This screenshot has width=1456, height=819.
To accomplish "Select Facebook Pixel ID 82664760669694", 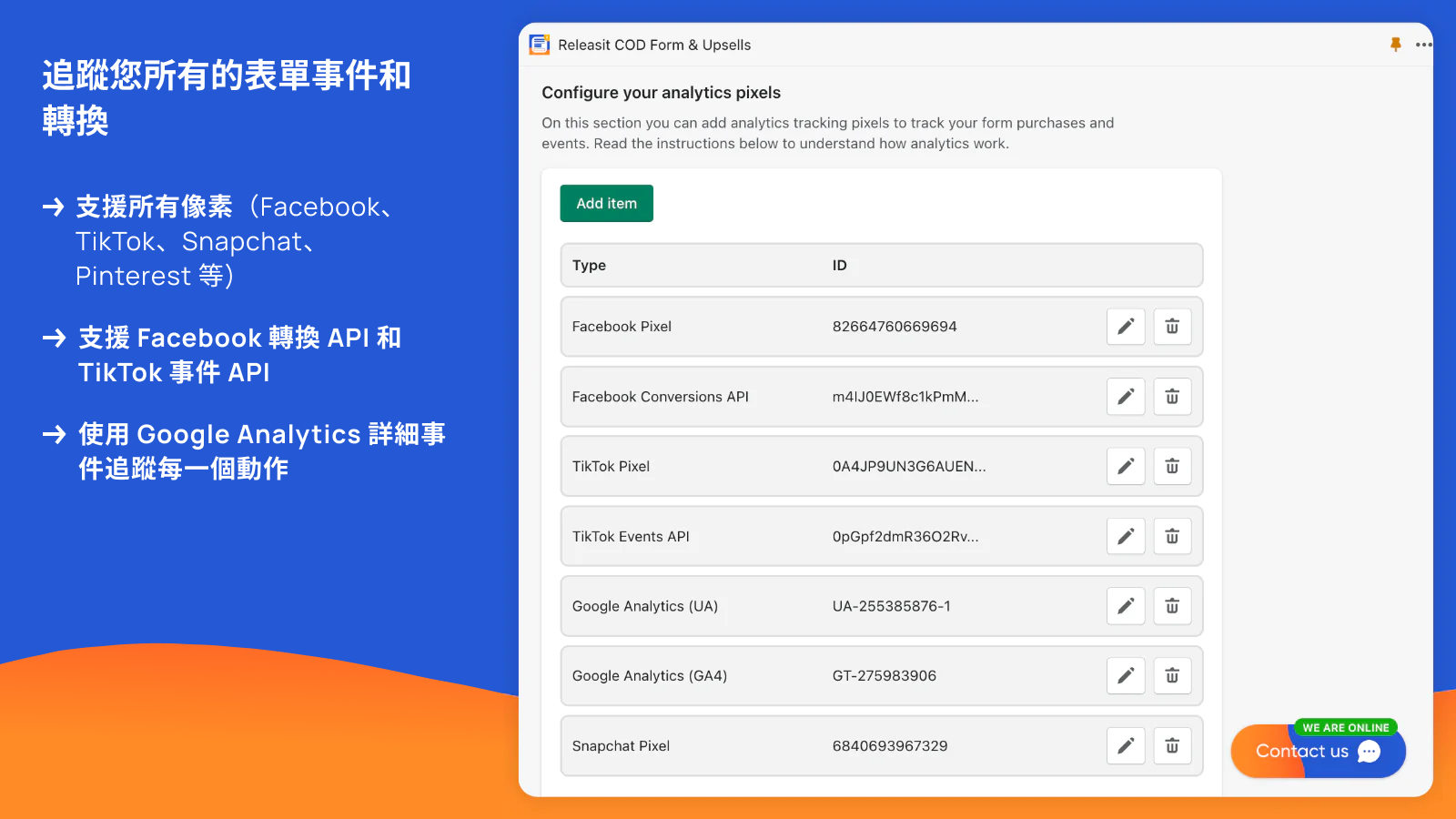I will [895, 327].
